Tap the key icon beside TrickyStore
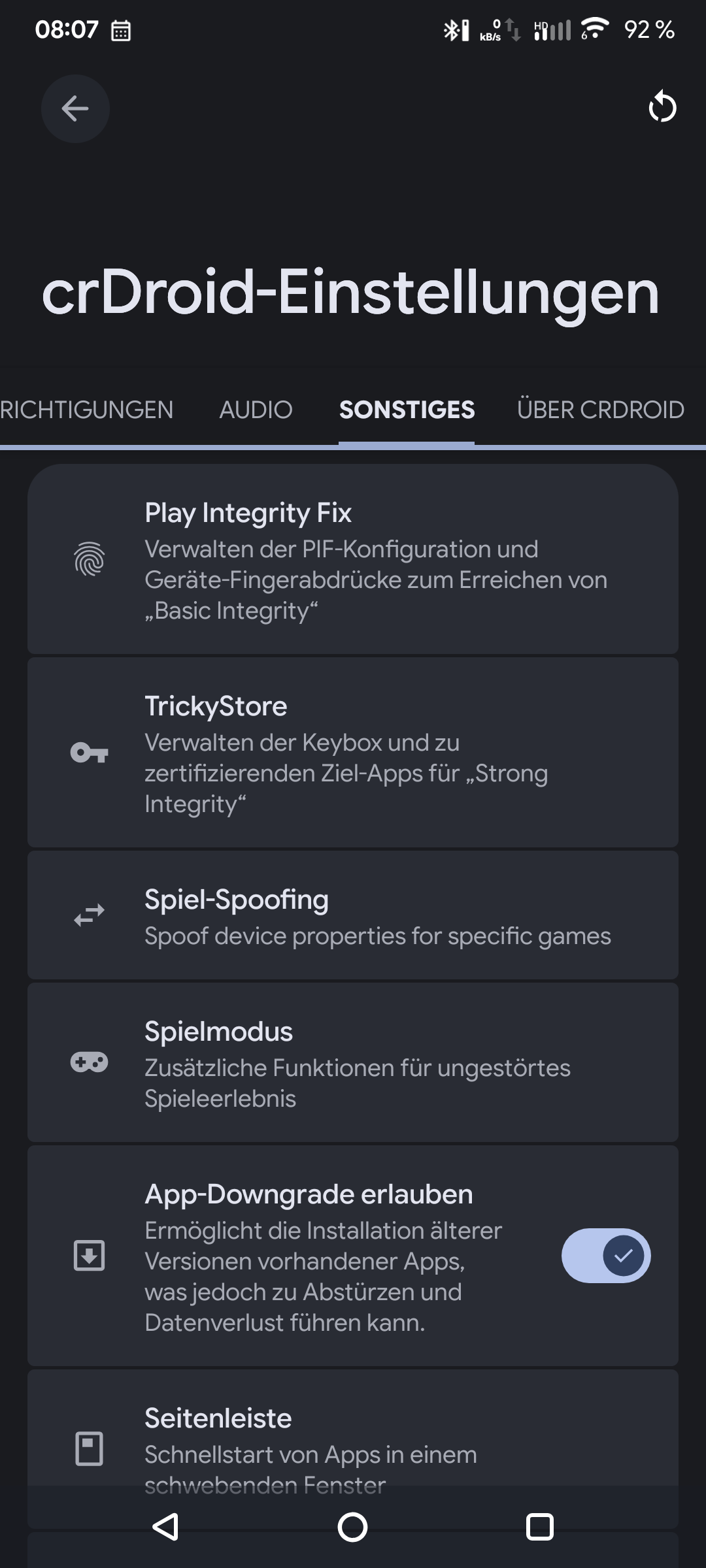Screen dimensions: 706x1568 tap(90, 753)
